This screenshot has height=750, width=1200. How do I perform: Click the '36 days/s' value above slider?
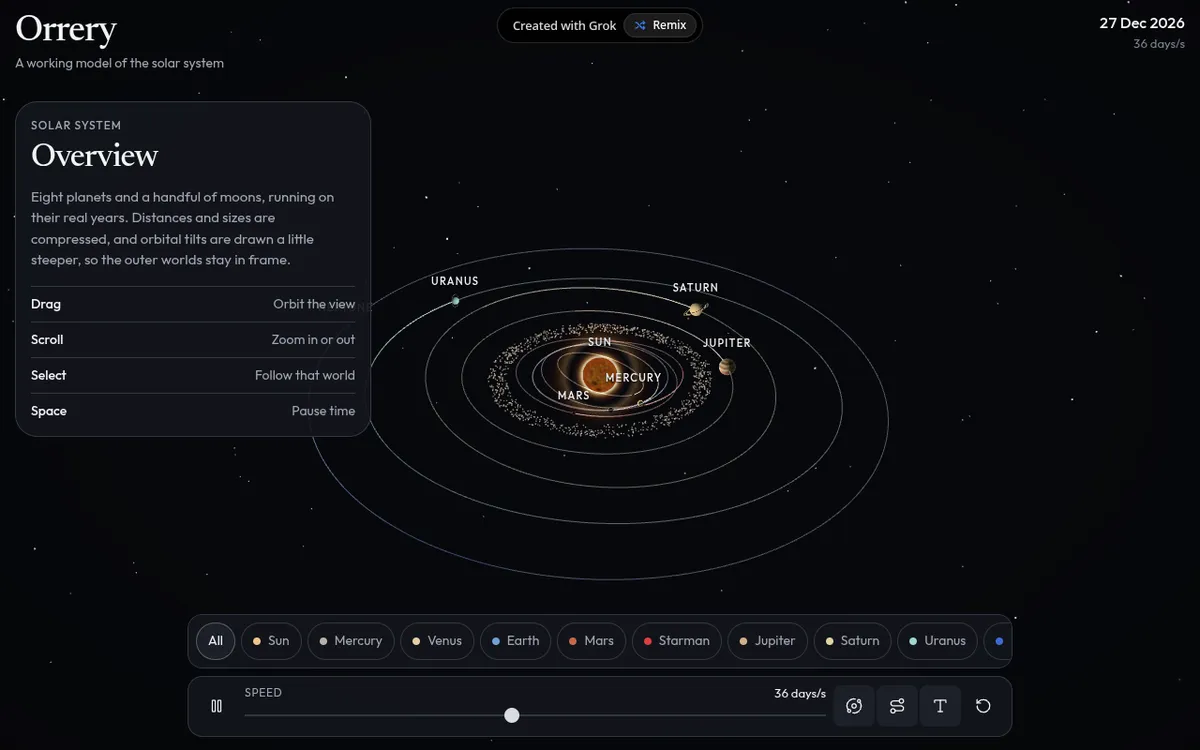point(800,693)
